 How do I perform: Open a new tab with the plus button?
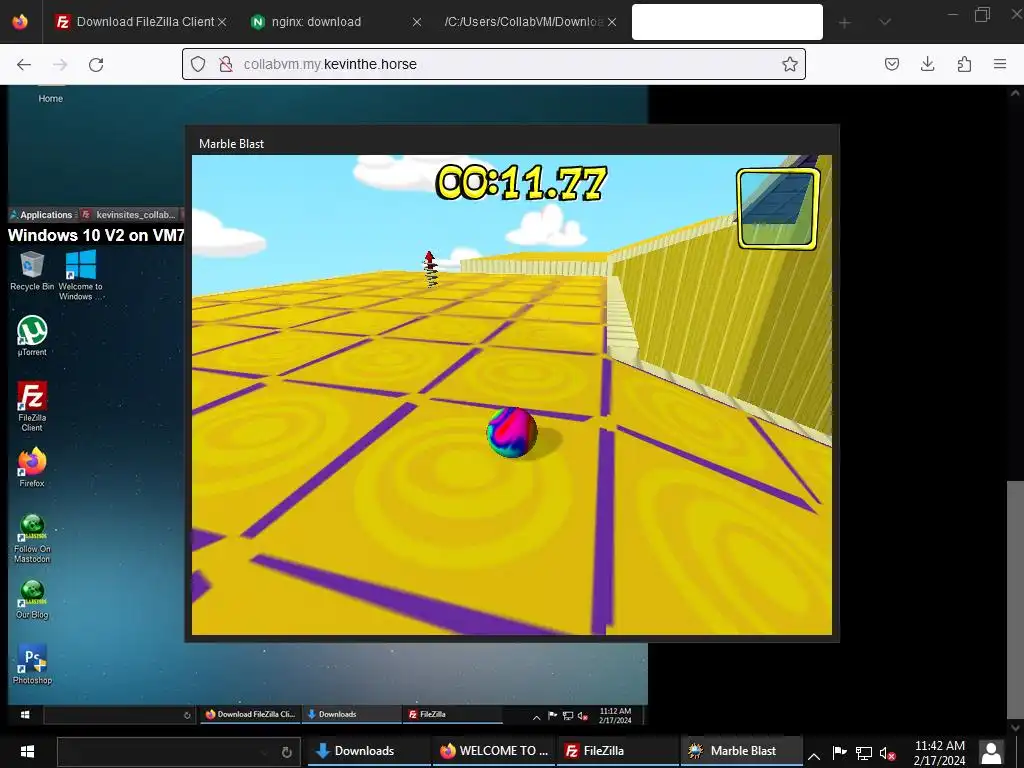point(844,23)
